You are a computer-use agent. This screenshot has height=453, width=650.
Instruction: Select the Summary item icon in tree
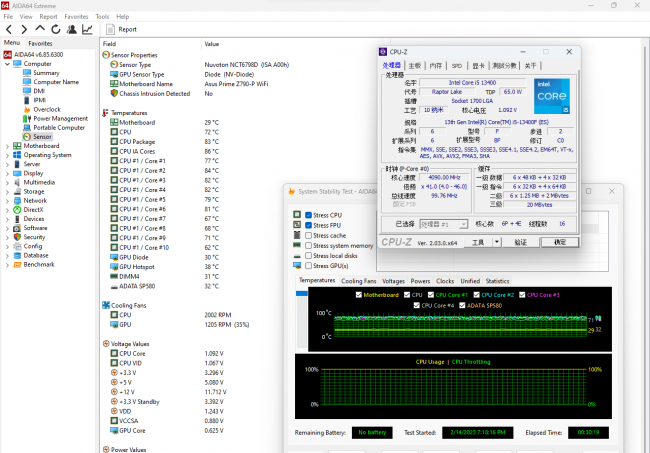(27, 73)
